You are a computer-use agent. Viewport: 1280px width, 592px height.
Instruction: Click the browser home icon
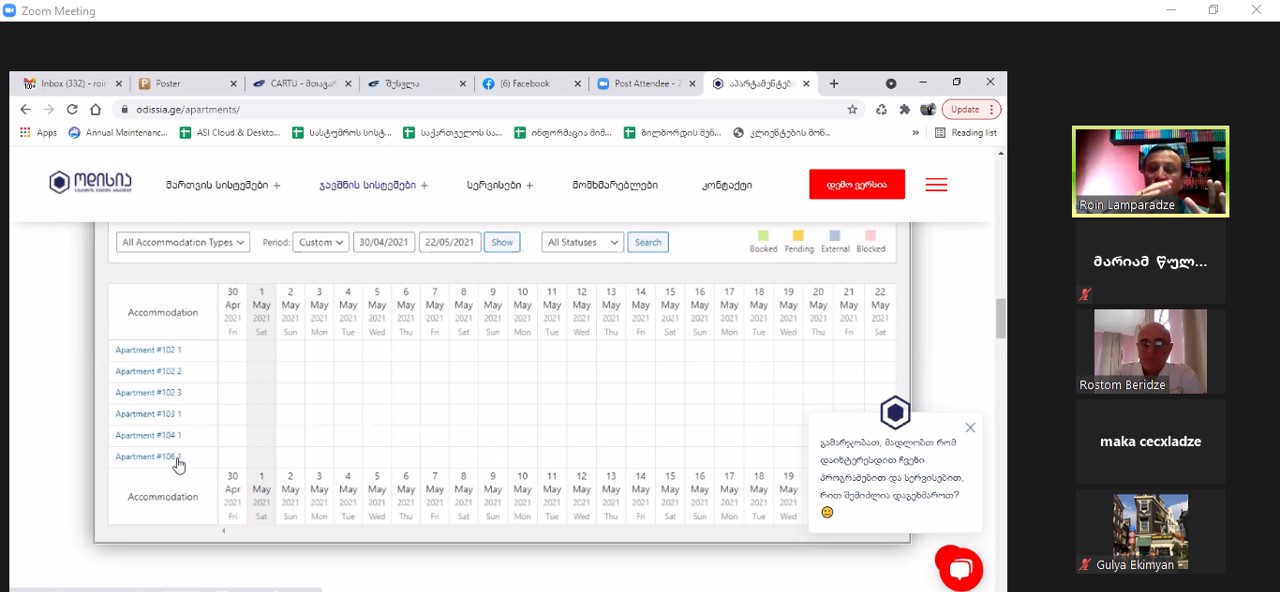(95, 109)
